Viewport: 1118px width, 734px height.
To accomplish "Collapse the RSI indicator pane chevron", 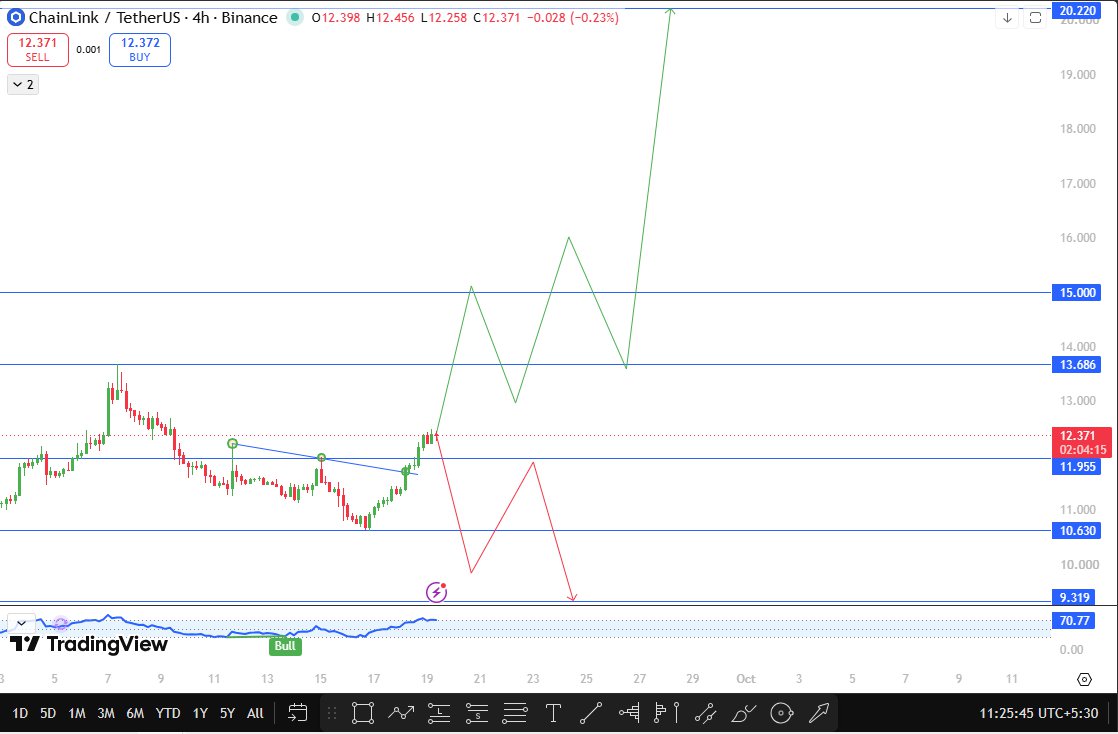I will (21, 623).
